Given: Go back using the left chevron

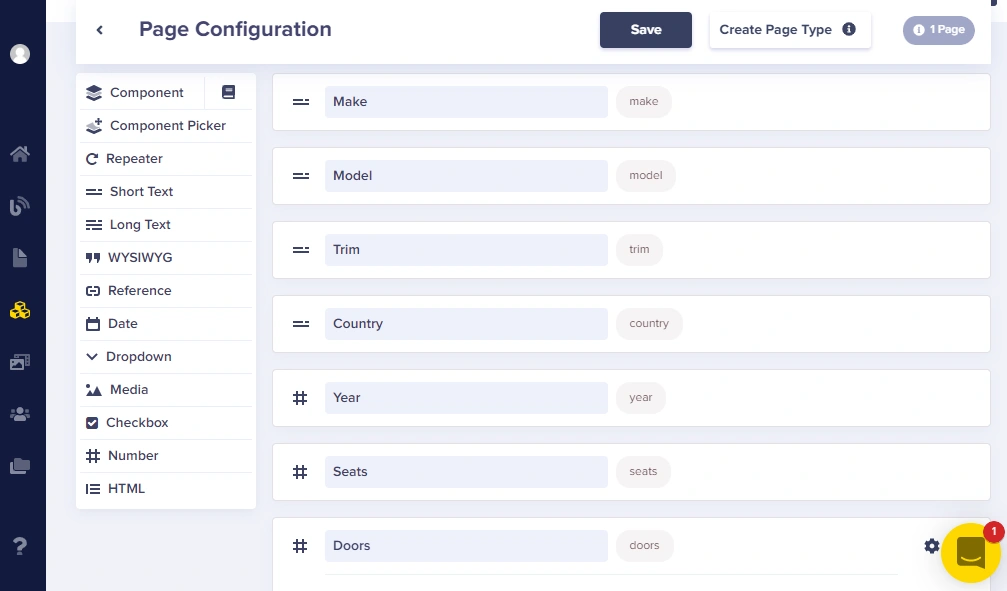Looking at the screenshot, I should [100, 30].
